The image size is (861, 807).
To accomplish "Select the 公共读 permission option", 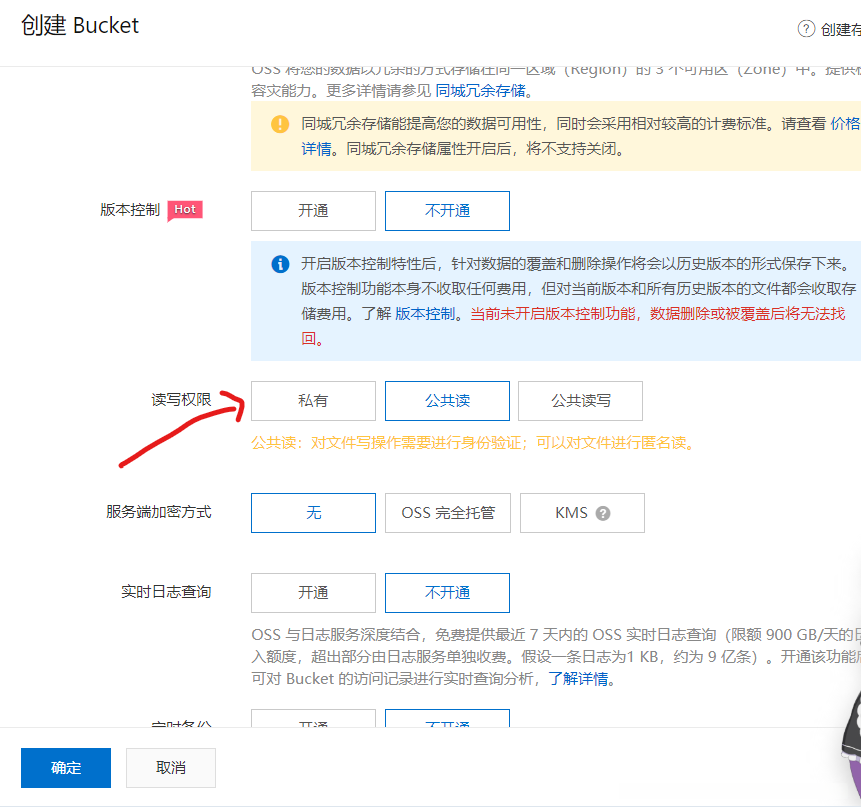I will (x=447, y=400).
